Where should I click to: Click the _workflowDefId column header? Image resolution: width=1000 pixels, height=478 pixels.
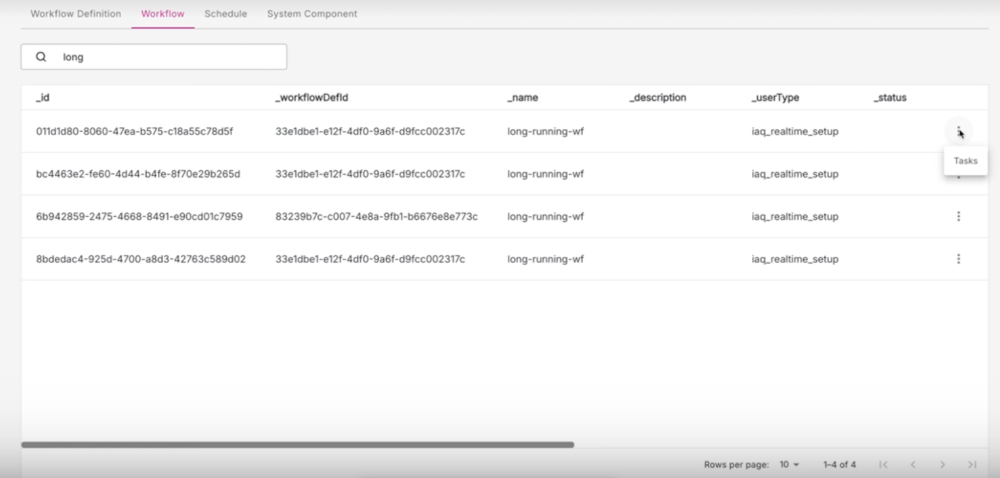(311, 98)
